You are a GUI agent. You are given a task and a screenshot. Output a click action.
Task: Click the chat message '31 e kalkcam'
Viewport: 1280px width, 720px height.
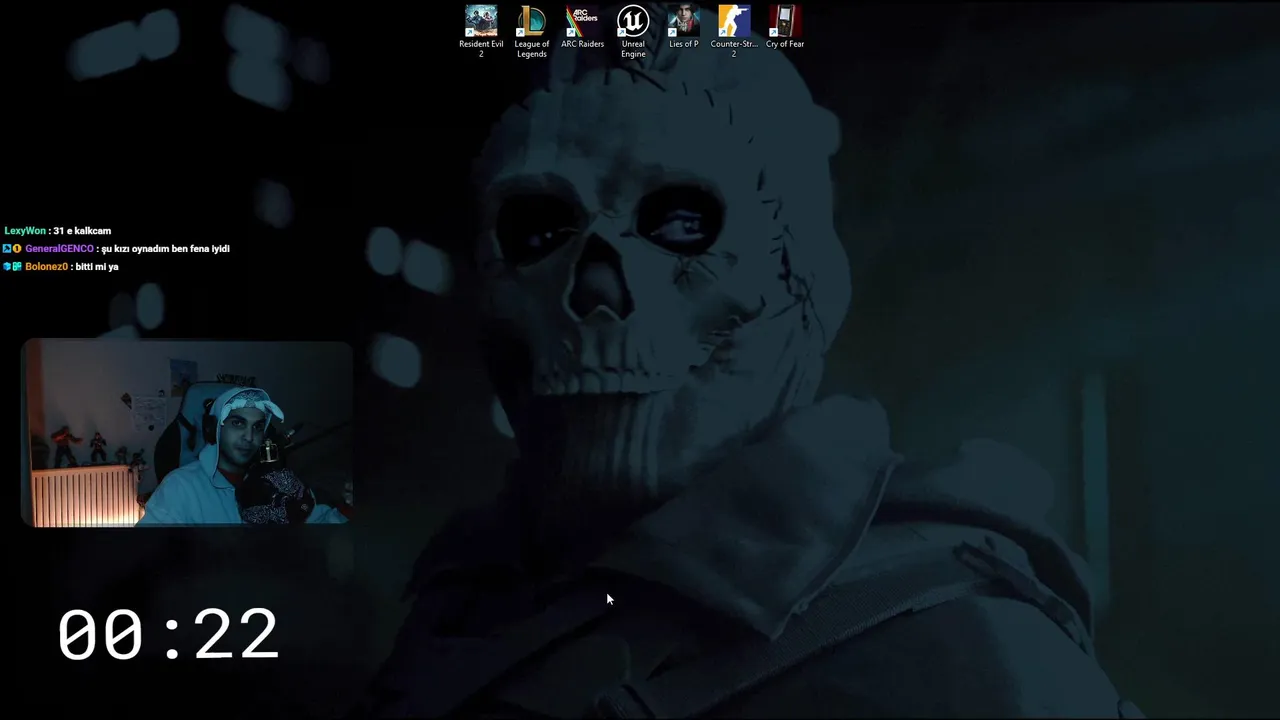82,231
